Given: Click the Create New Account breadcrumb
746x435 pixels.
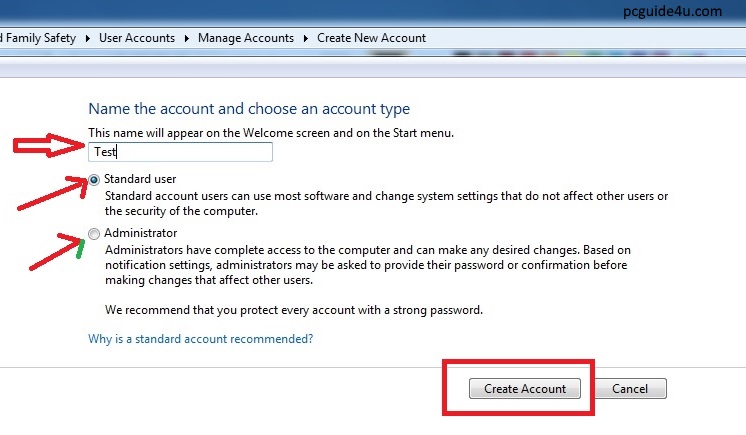Looking at the screenshot, I should (371, 38).
